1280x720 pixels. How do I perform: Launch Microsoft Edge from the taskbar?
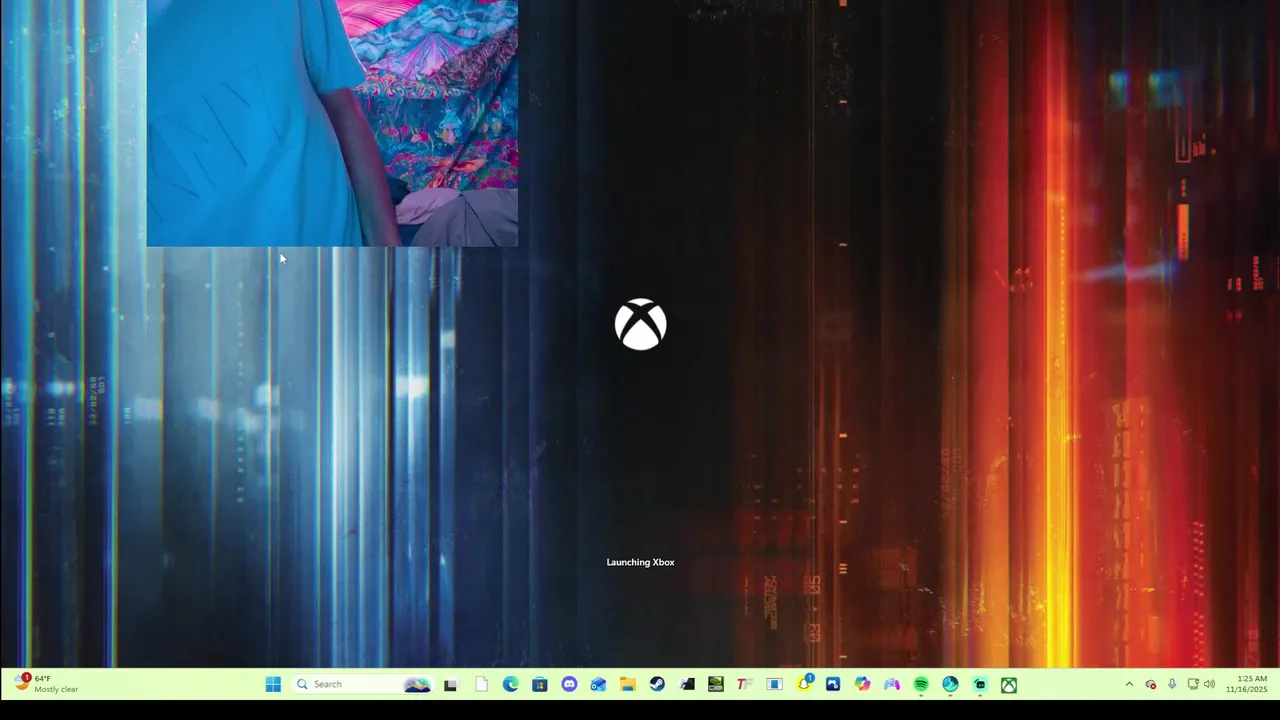tap(511, 685)
